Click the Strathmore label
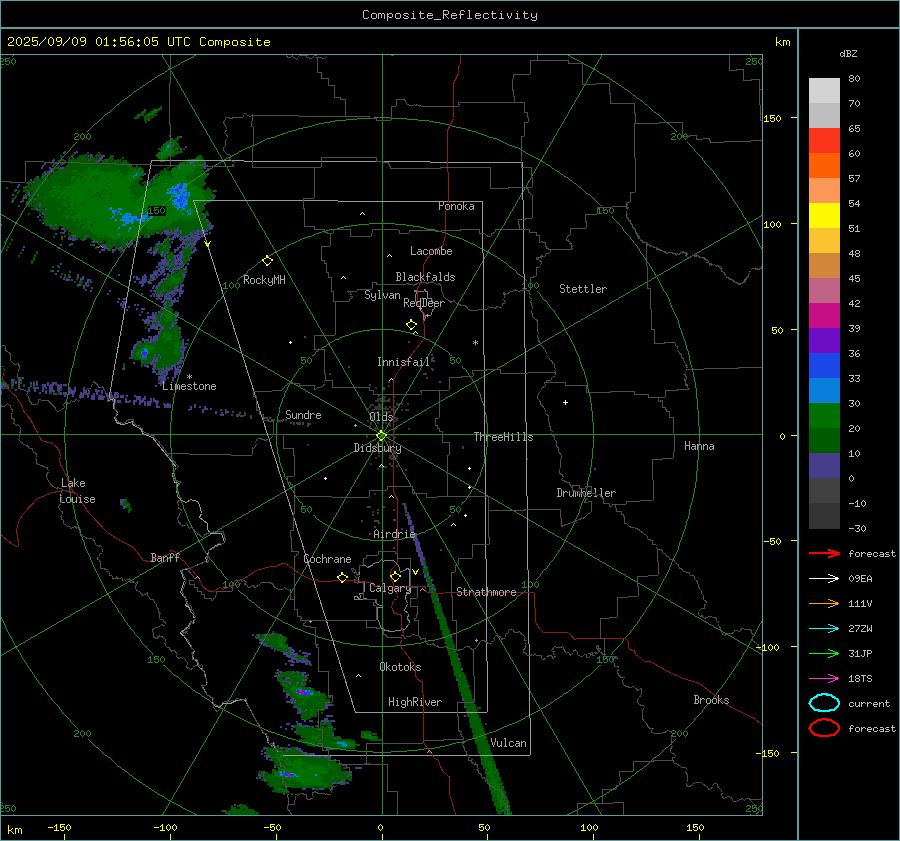Viewport: 900px width, 841px height. pyautogui.click(x=486, y=592)
